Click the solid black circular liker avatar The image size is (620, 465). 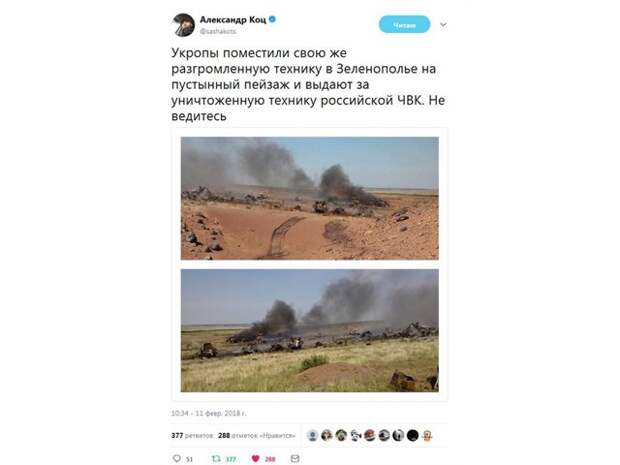[x=412, y=435]
